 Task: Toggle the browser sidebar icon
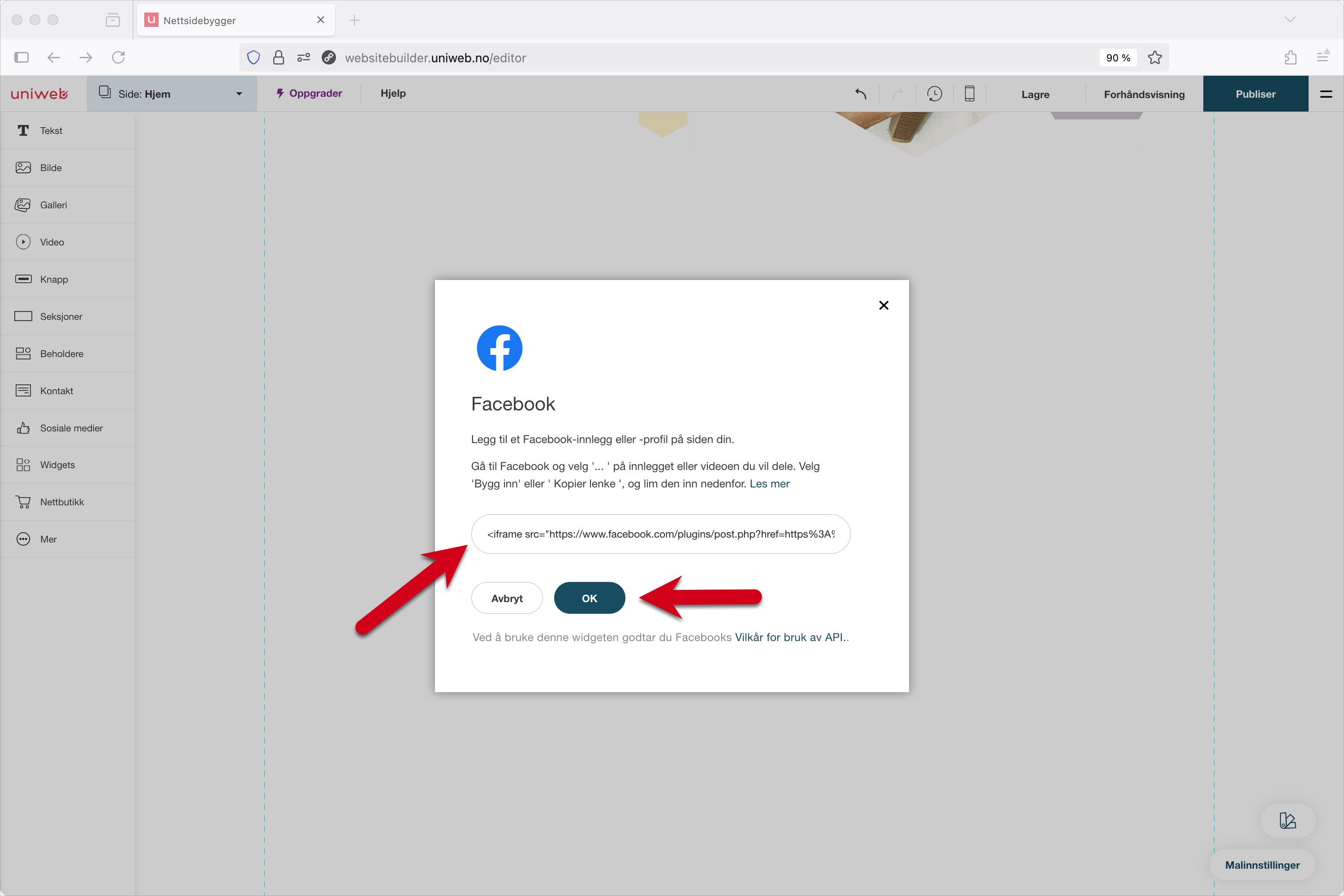[x=22, y=57]
